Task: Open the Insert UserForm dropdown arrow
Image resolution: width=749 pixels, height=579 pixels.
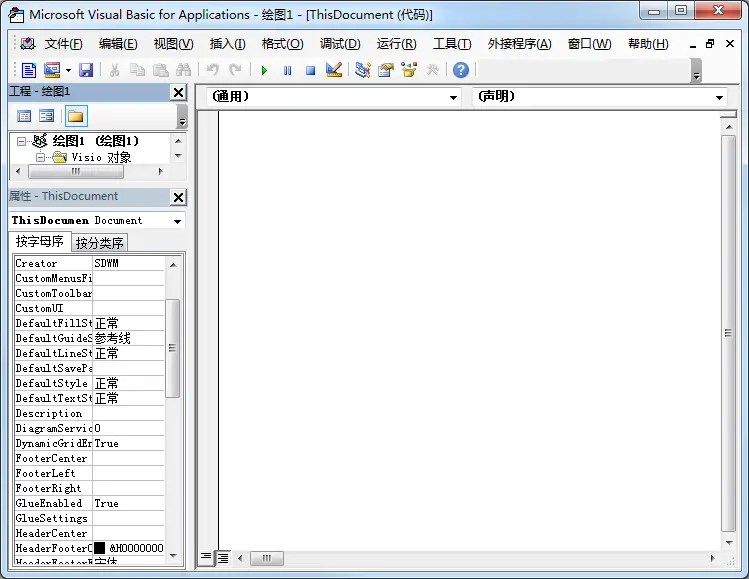Action: (68, 71)
